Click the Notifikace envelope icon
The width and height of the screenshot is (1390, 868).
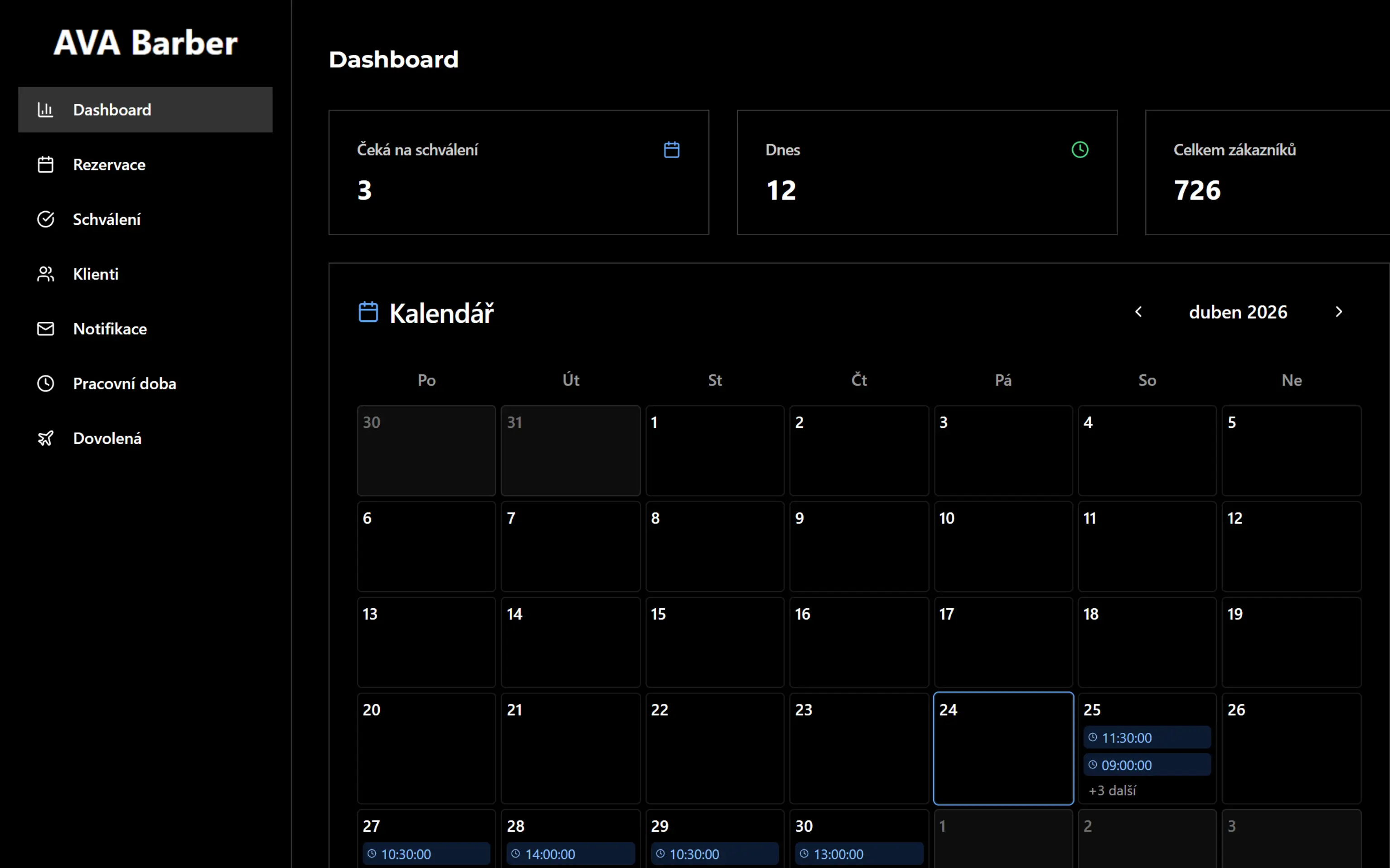45,328
